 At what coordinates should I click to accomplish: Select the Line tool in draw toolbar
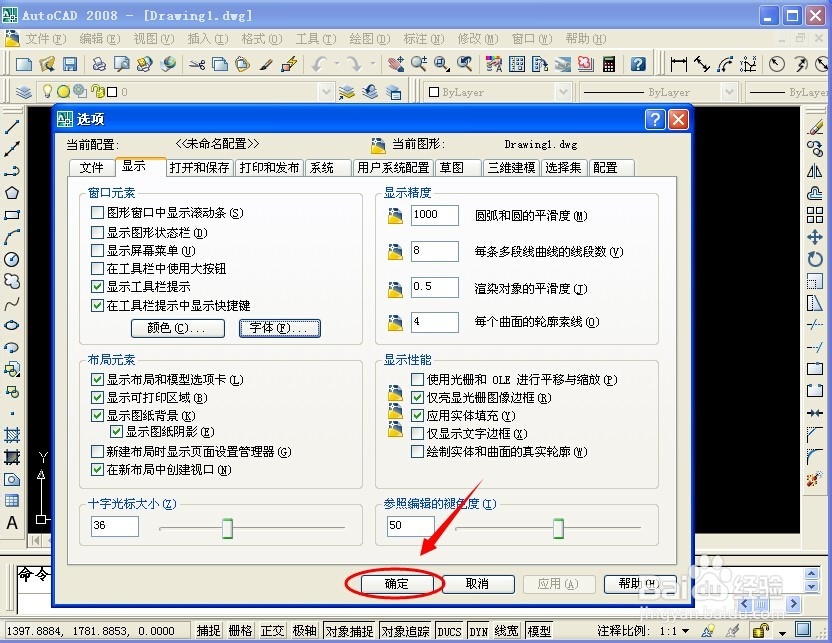click(12, 127)
